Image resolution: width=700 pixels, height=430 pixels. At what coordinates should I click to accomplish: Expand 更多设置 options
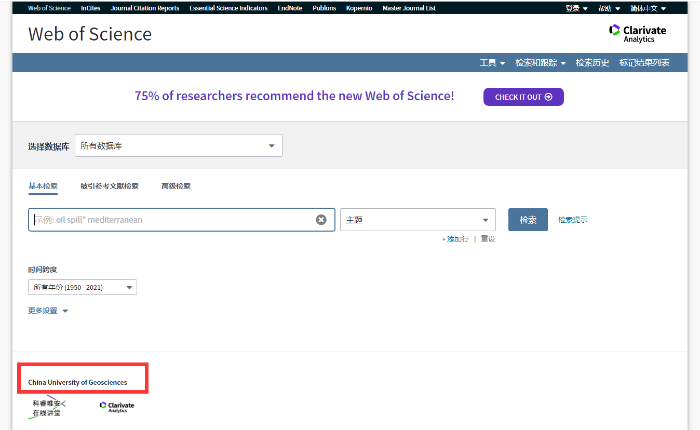point(48,311)
